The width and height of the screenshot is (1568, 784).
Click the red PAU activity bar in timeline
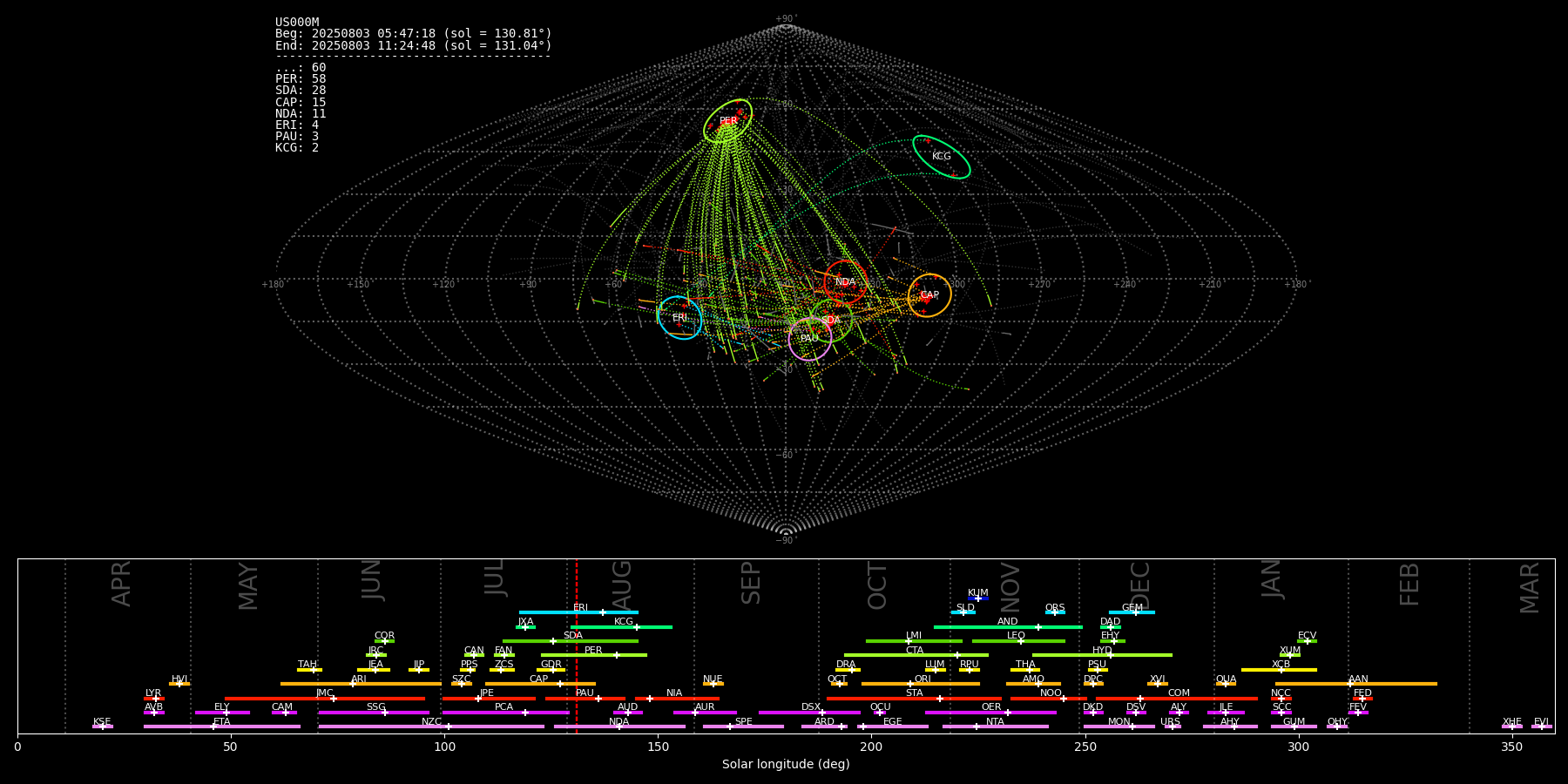pyautogui.click(x=585, y=699)
